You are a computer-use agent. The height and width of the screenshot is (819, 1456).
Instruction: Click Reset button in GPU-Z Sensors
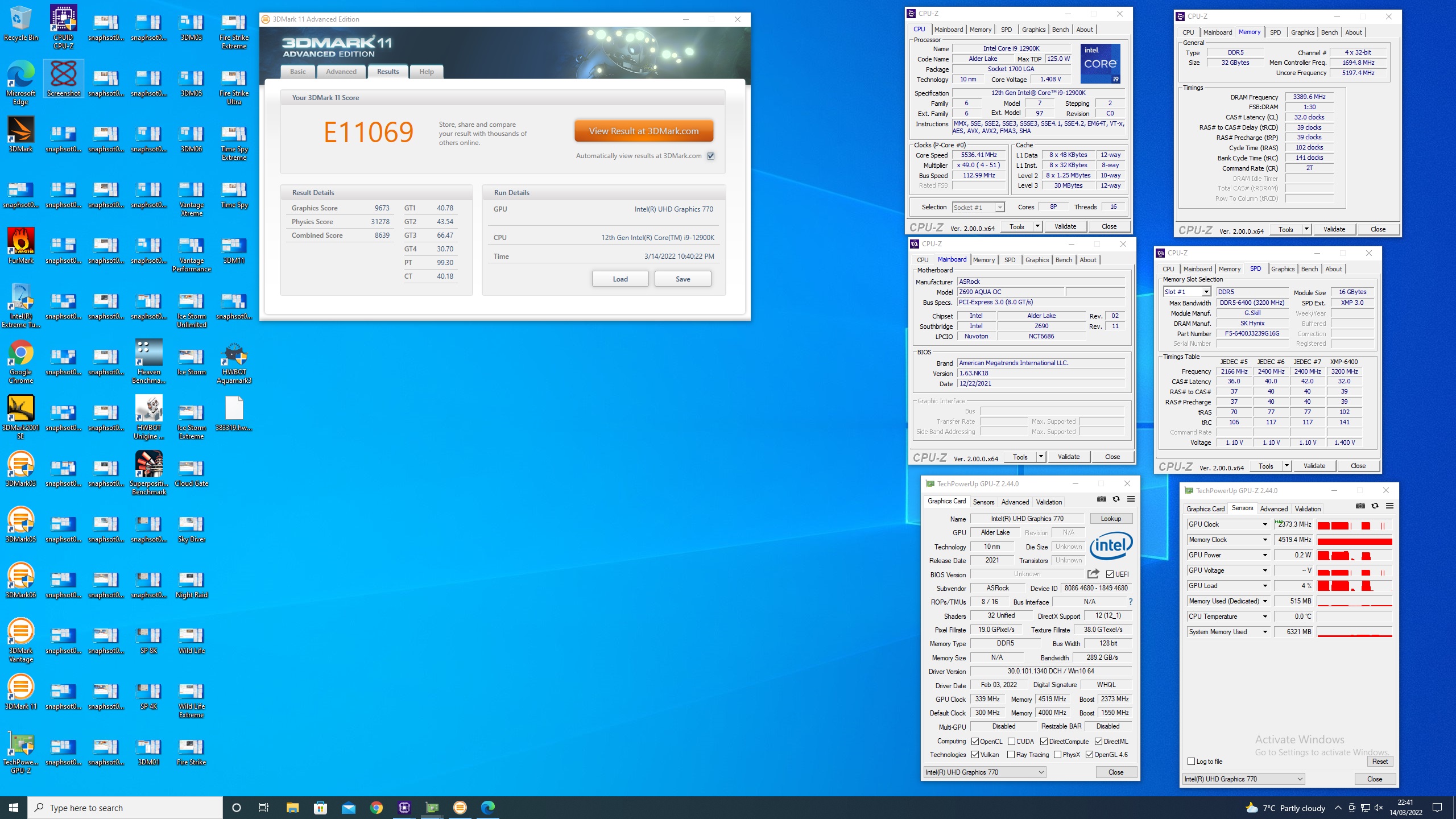pyautogui.click(x=1380, y=762)
